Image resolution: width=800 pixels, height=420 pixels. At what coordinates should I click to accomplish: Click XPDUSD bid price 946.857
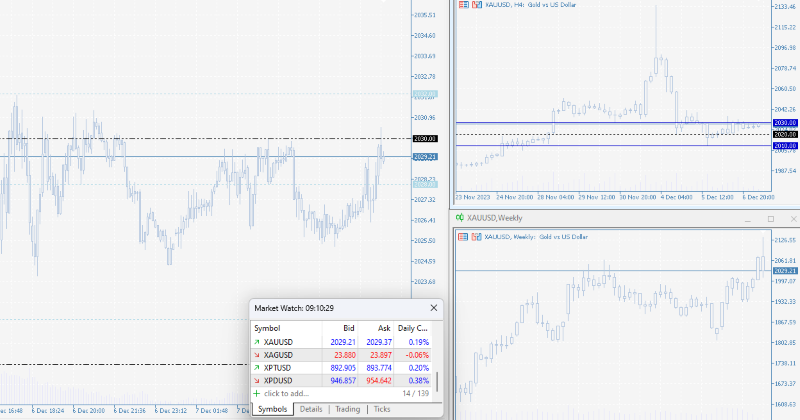[343, 381]
